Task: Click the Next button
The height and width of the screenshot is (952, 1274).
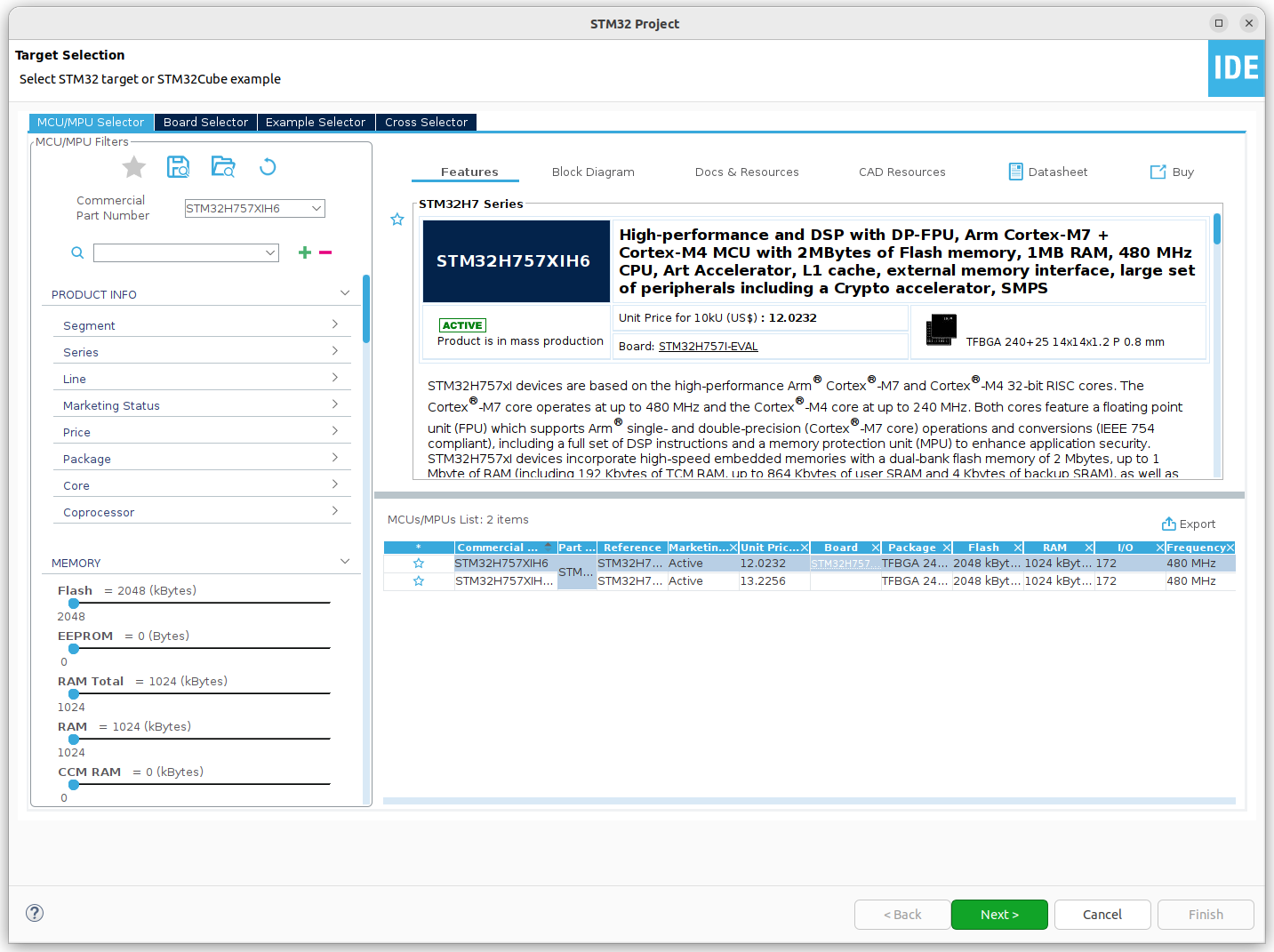Action: (x=999, y=915)
